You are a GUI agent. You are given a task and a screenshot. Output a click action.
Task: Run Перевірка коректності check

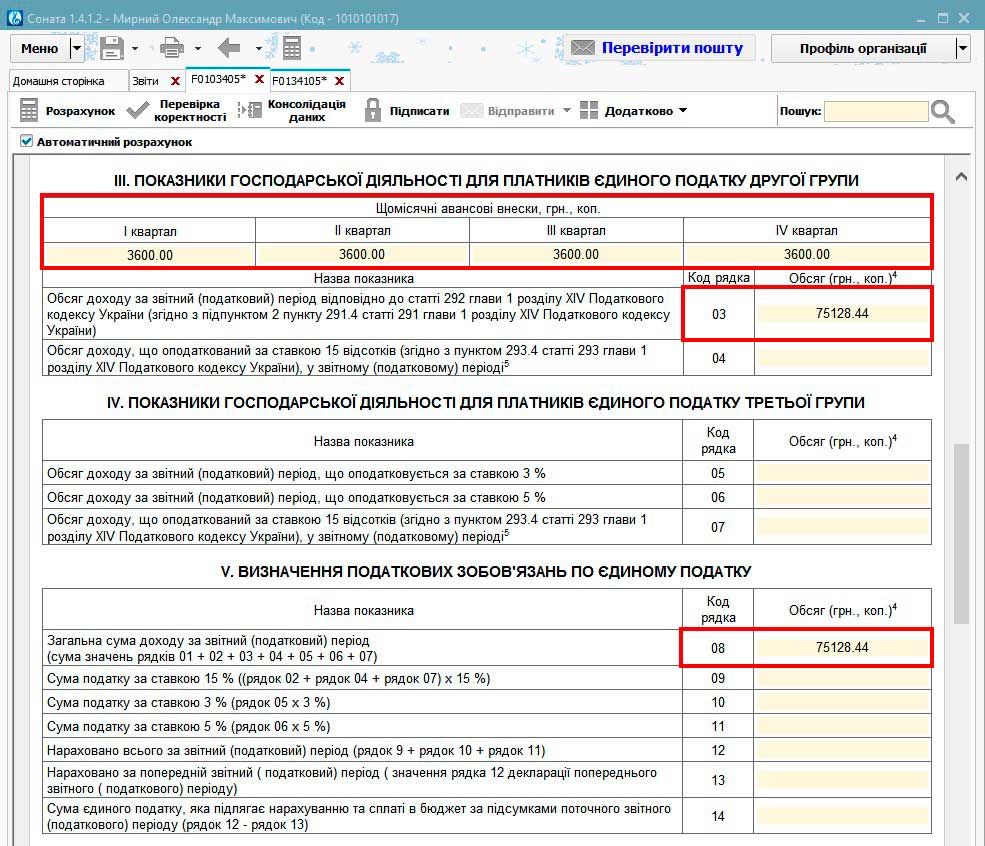[x=177, y=111]
